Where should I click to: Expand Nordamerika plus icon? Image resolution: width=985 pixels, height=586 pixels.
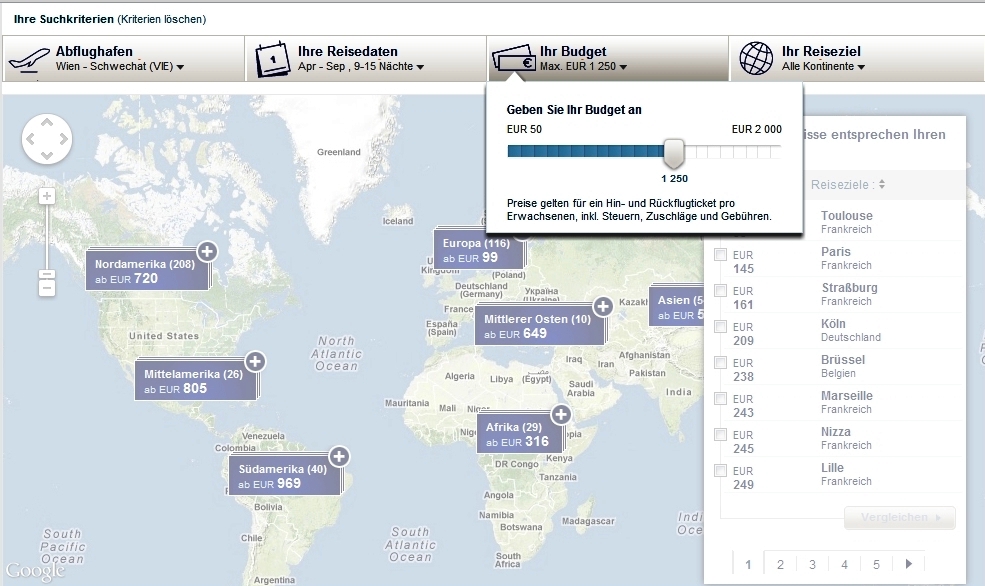click(x=207, y=252)
